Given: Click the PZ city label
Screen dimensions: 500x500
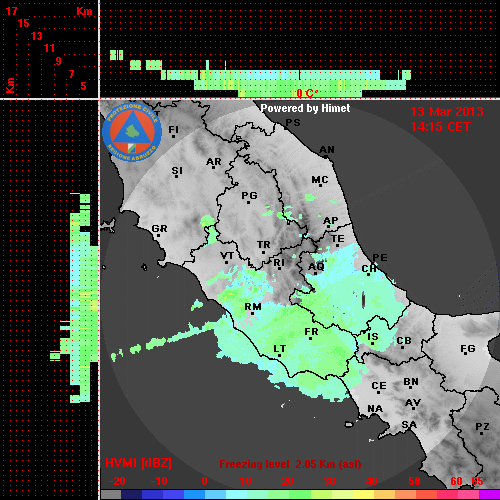Looking at the screenshot, I should [482, 427].
